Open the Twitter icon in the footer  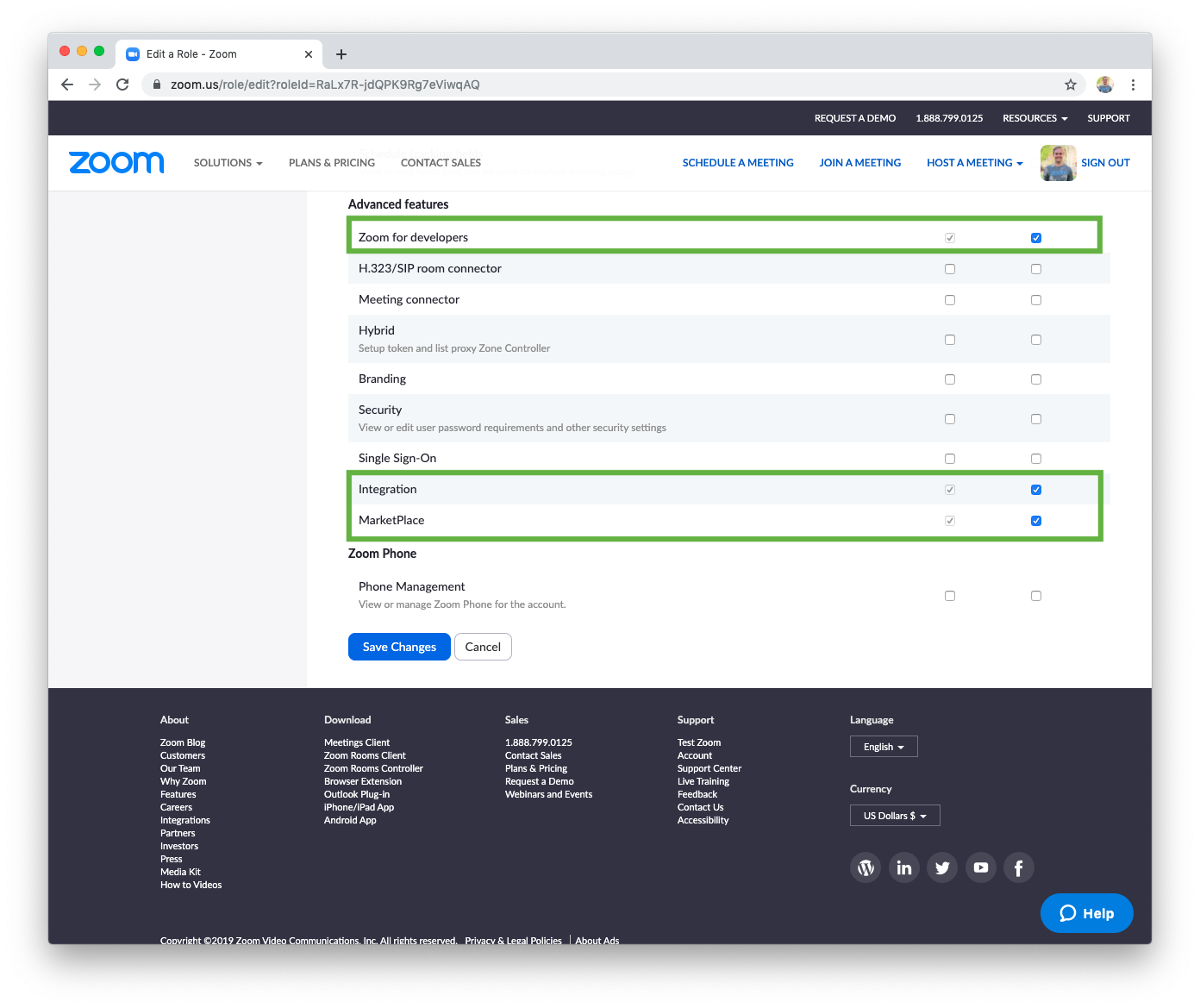tap(942, 867)
